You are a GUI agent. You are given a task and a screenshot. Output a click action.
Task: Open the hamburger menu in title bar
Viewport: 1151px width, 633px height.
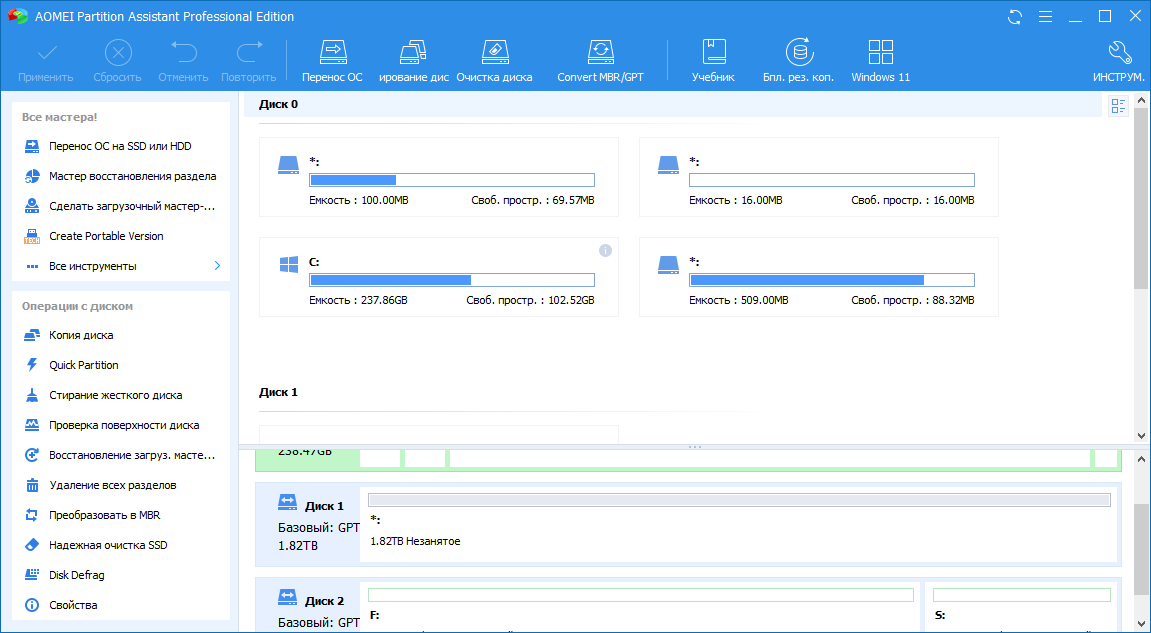(1045, 16)
